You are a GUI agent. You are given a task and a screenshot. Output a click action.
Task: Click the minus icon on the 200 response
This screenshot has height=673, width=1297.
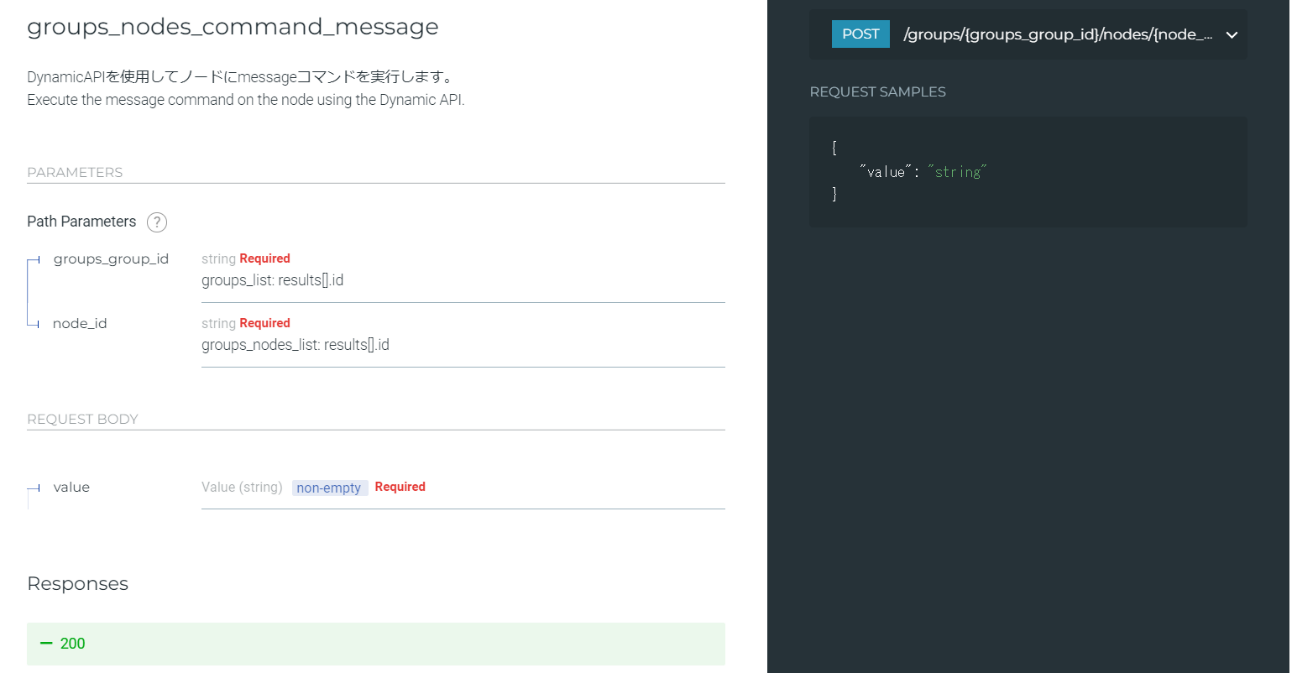click(x=48, y=644)
